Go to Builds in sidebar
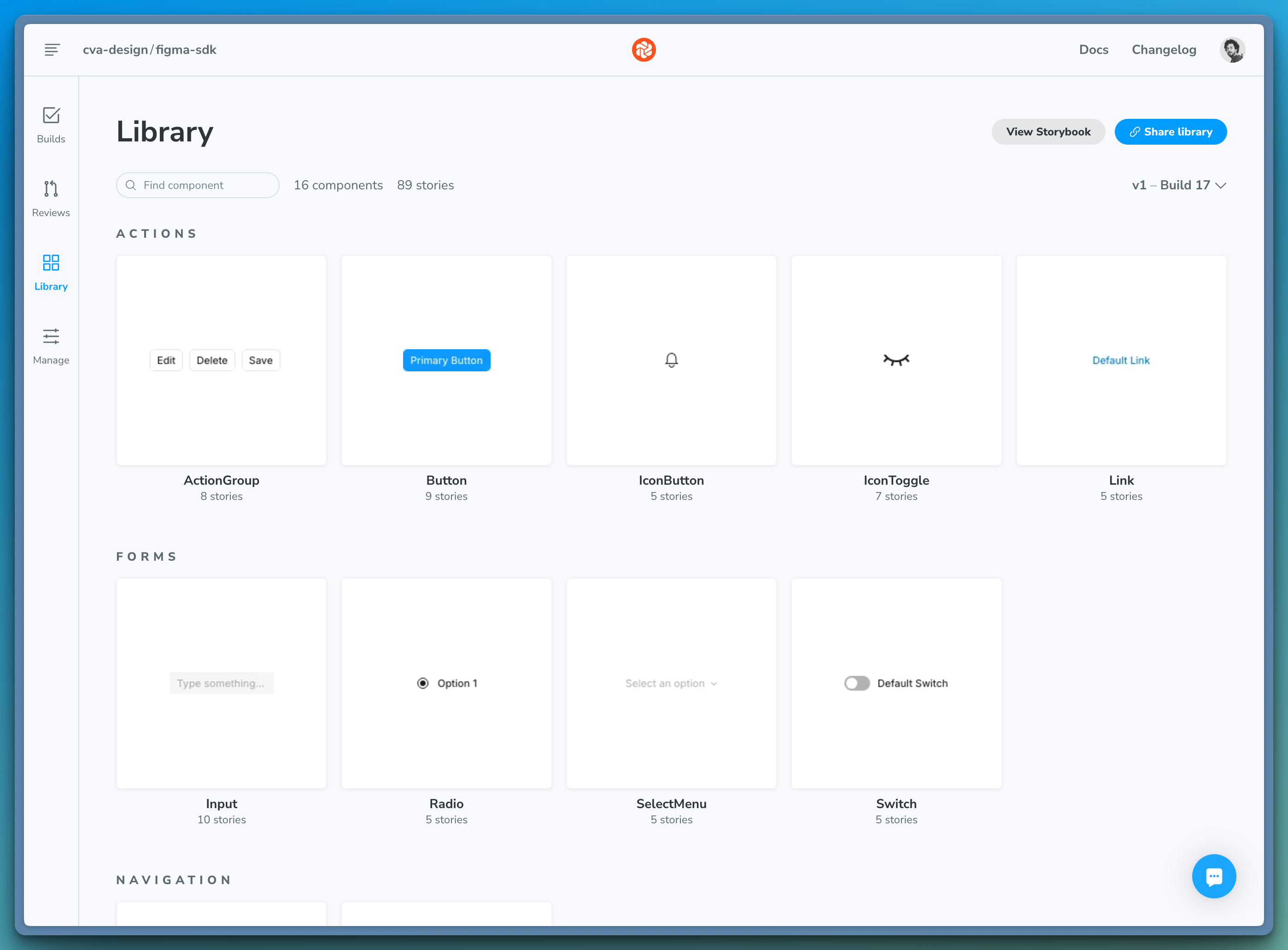The image size is (1288, 950). point(51,125)
